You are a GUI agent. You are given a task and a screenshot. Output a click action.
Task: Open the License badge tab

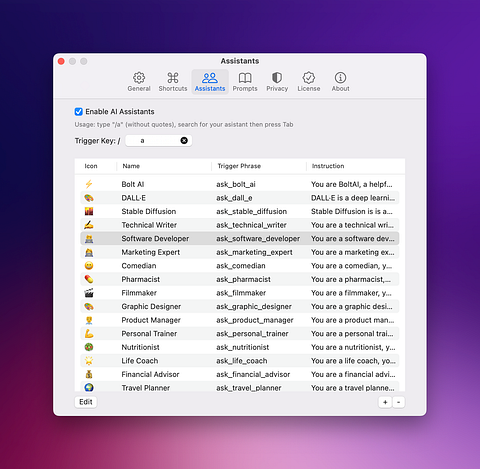(x=309, y=82)
